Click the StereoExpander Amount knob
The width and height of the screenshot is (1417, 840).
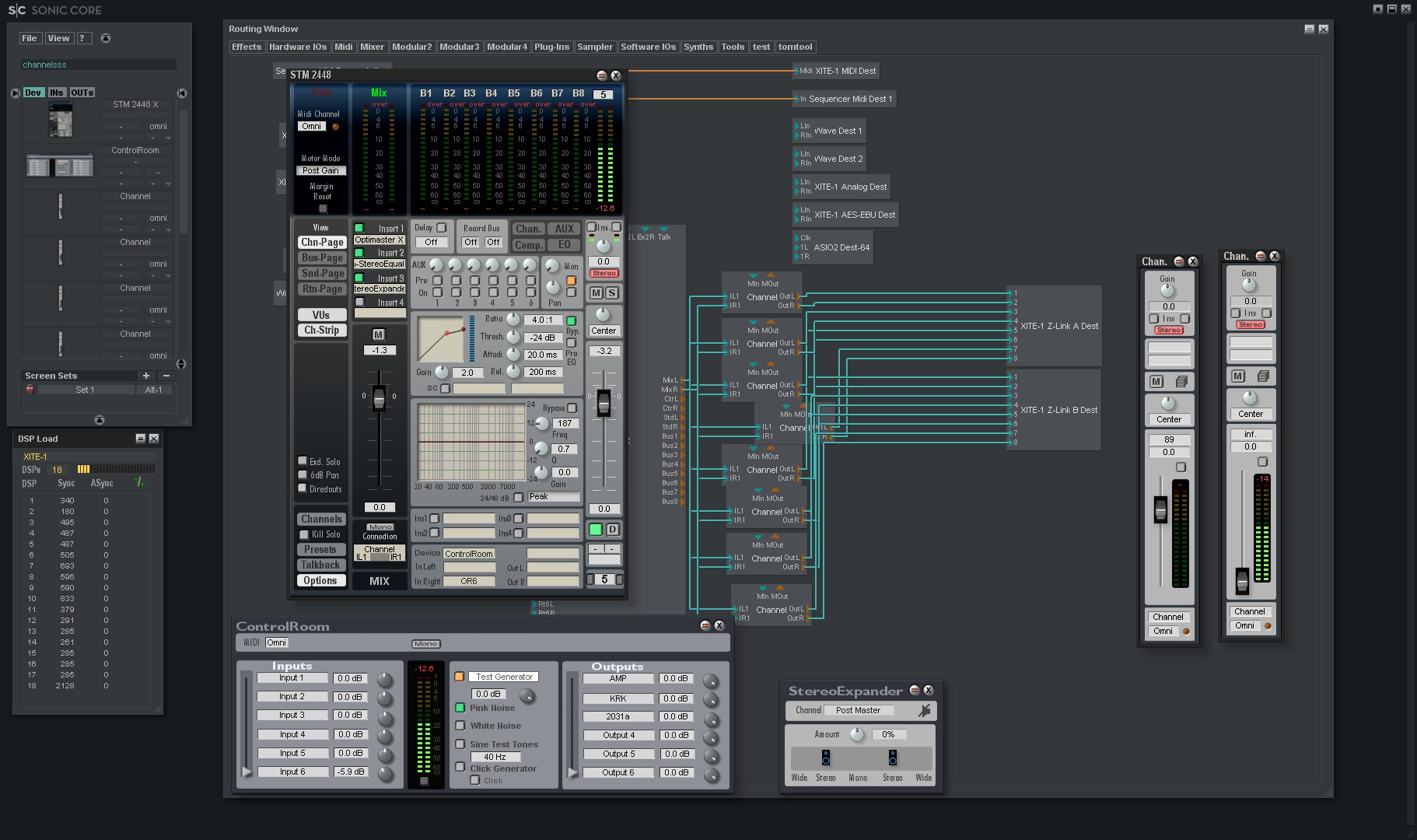pos(857,734)
